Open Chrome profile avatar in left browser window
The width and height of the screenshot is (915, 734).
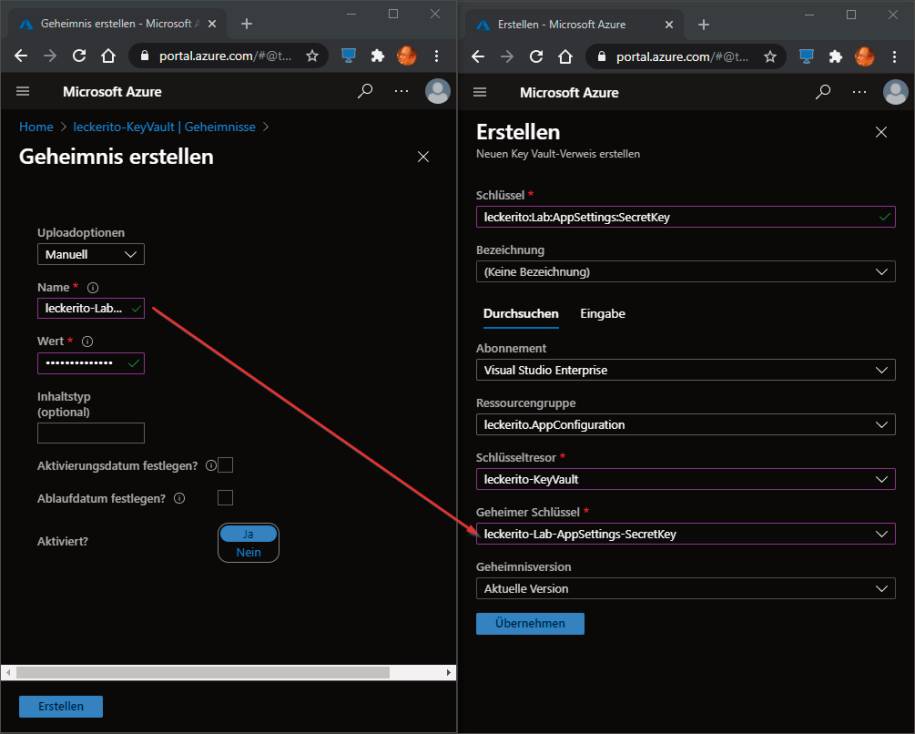[x=407, y=56]
